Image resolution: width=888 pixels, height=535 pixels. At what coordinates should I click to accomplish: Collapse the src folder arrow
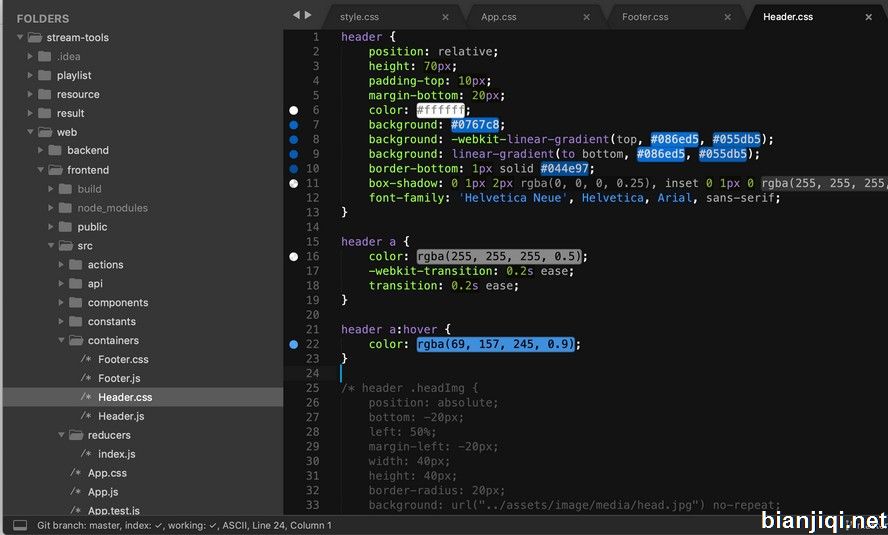tap(51, 246)
